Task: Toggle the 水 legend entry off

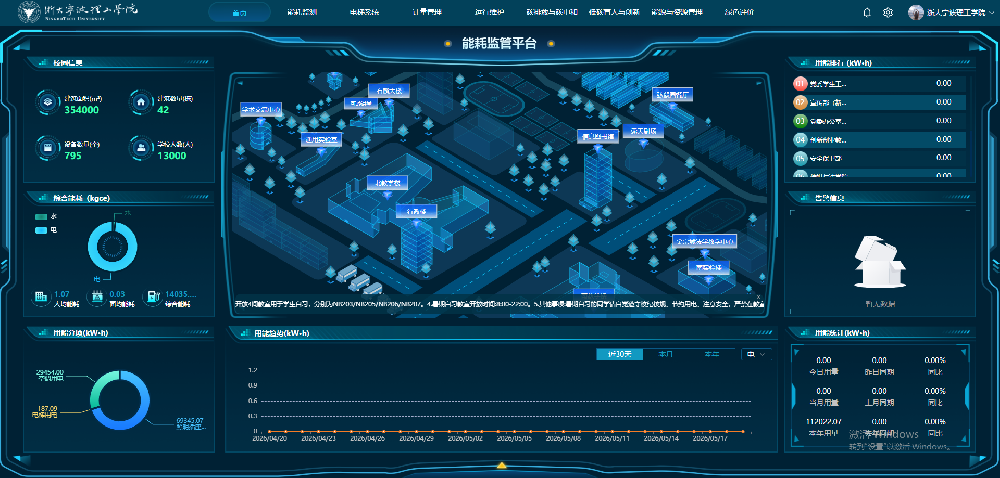Action: point(46,217)
